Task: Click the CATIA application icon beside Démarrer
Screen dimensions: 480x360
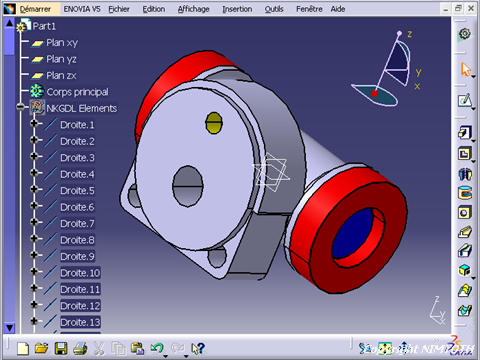Action: pyautogui.click(x=9, y=9)
